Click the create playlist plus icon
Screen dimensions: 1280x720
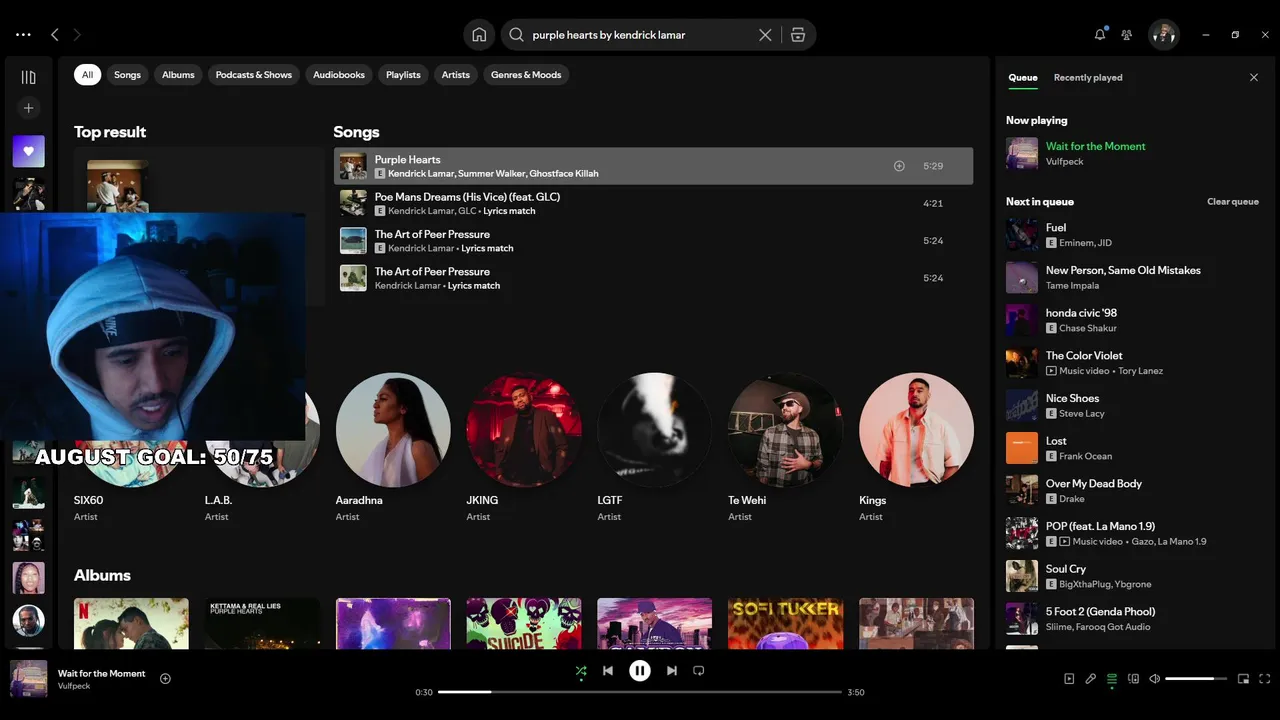28,108
